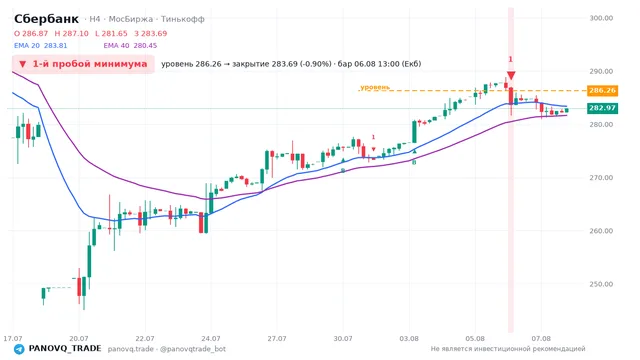
Task: Click the 24.07 date on time axis
Action: click(211, 339)
